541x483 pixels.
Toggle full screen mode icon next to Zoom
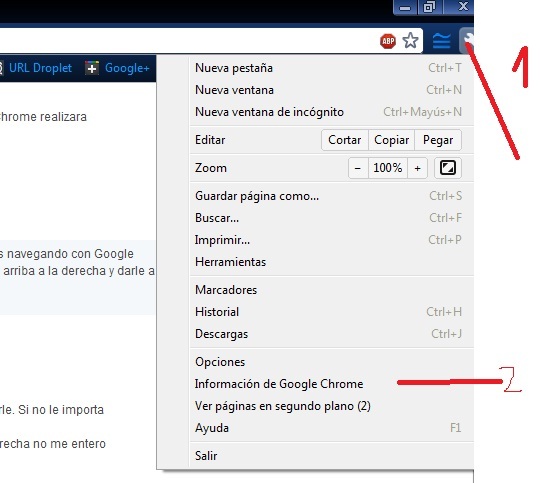(x=447, y=168)
